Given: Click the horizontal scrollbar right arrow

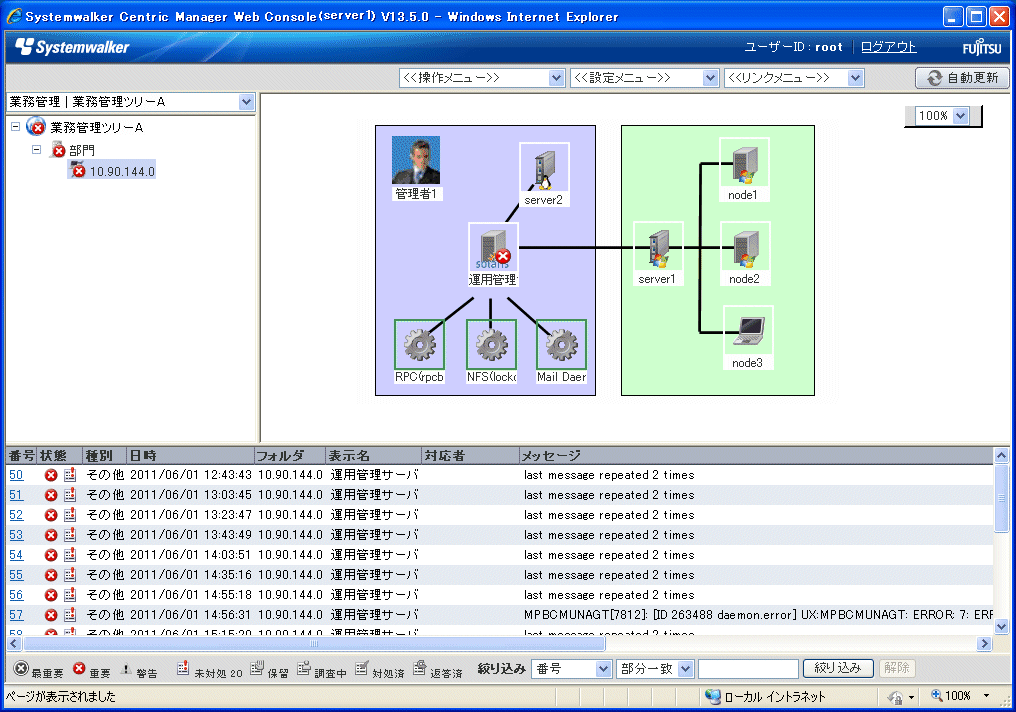Looking at the screenshot, I should 985,643.
